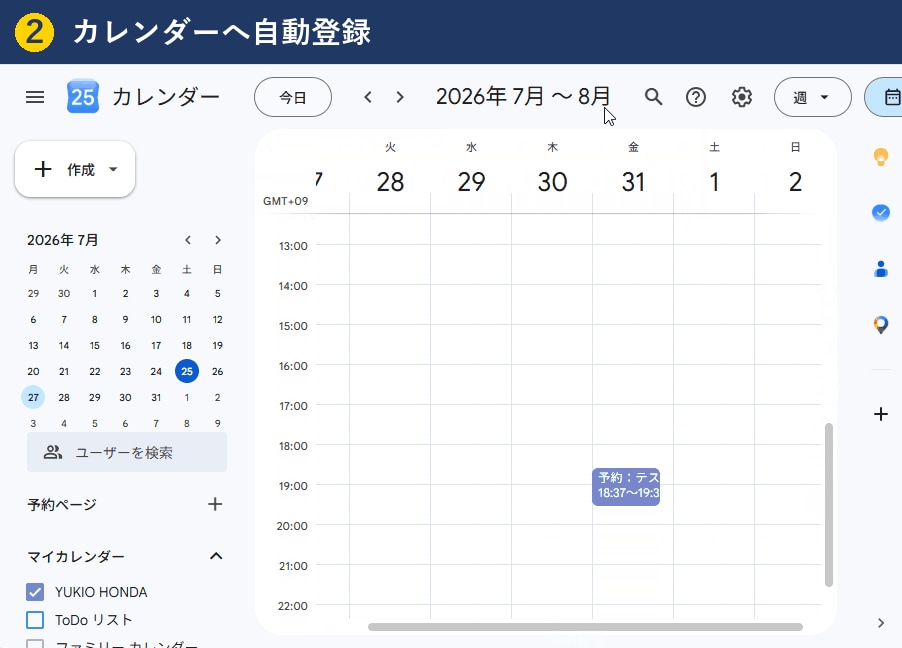
Task: Open the help question mark icon
Action: [x=696, y=97]
